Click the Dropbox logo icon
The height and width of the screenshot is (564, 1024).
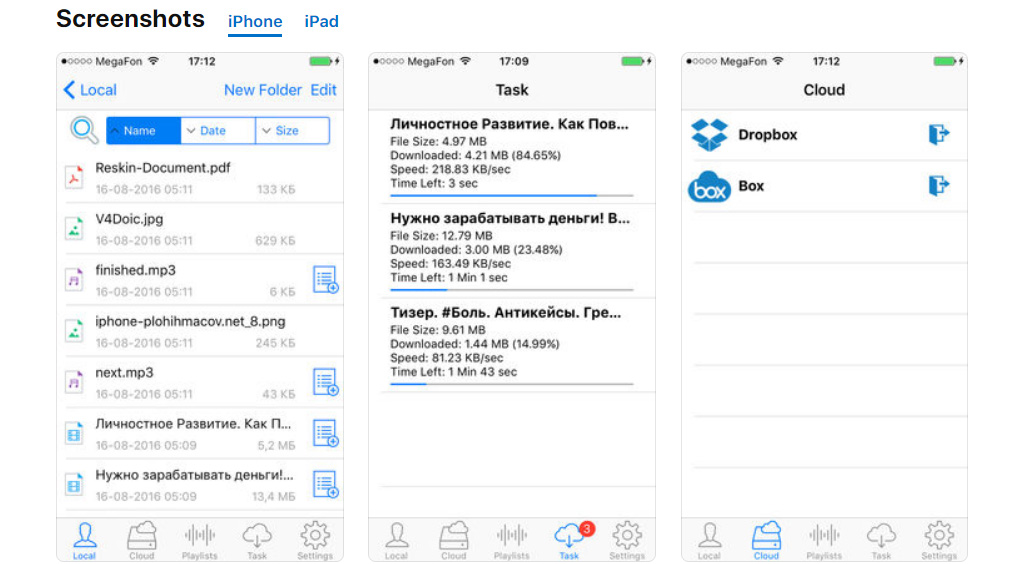pyautogui.click(x=710, y=135)
